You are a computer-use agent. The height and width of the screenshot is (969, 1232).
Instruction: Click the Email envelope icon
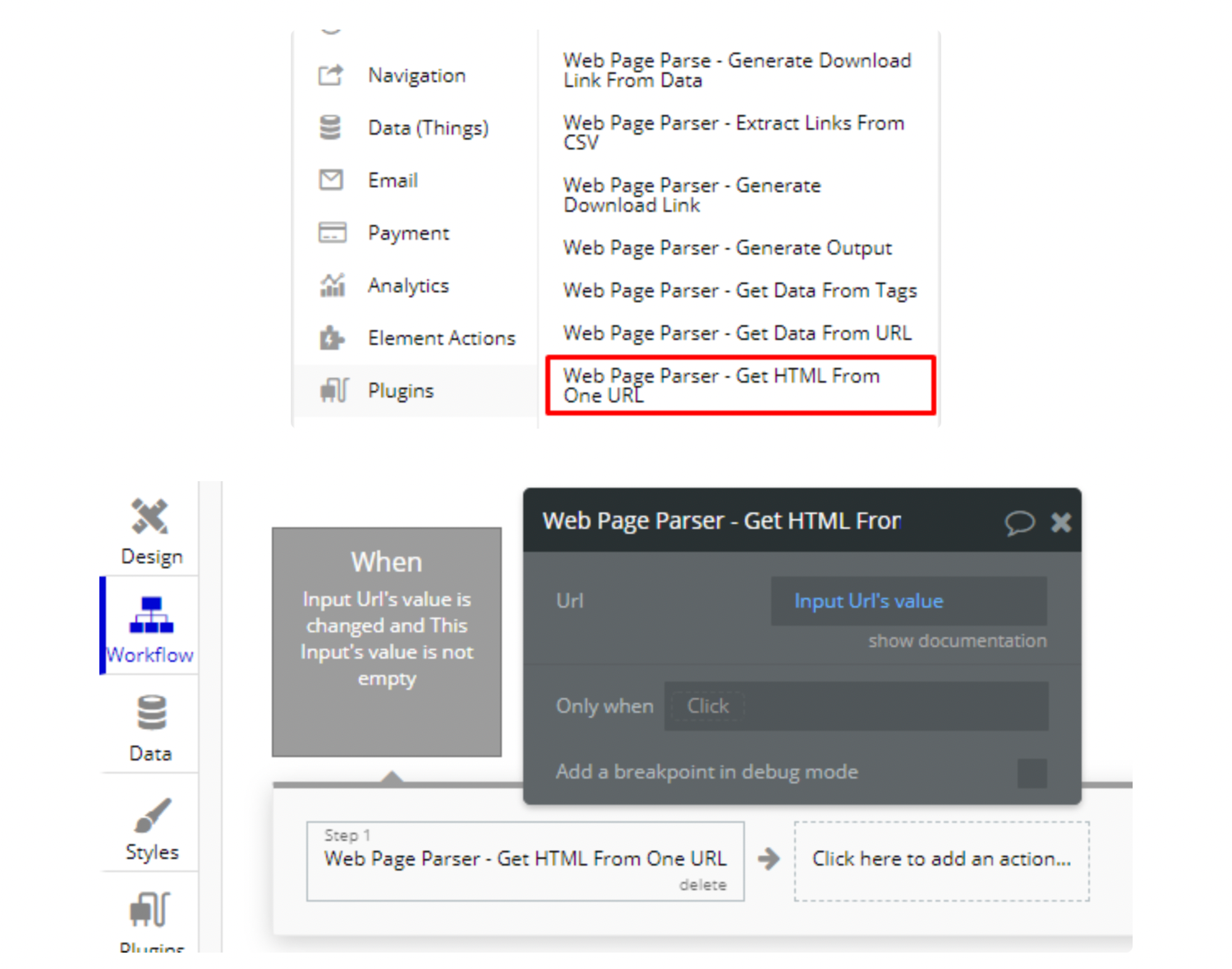point(331,180)
